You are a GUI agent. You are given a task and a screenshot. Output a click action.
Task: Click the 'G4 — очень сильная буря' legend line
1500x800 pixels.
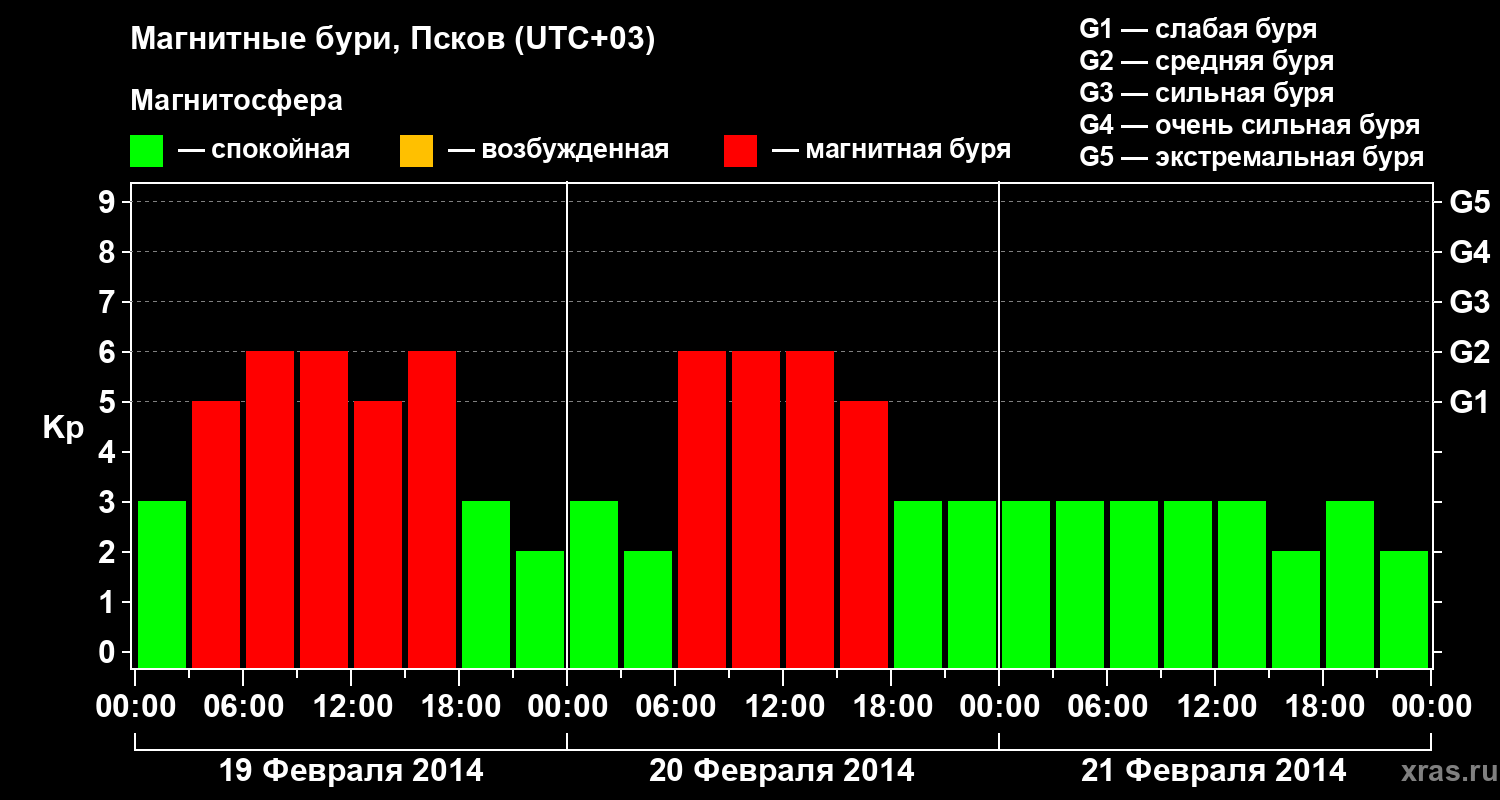(1249, 125)
